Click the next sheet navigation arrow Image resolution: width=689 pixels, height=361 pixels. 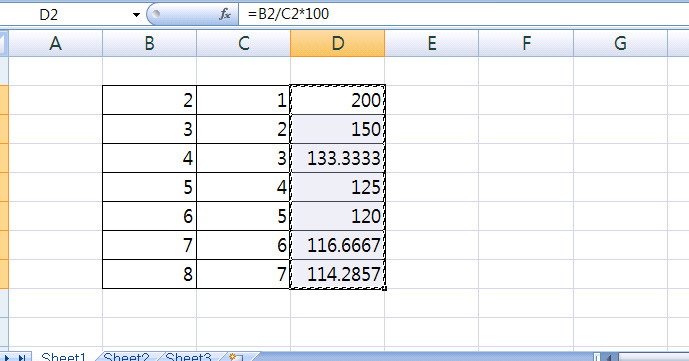(x=7, y=357)
